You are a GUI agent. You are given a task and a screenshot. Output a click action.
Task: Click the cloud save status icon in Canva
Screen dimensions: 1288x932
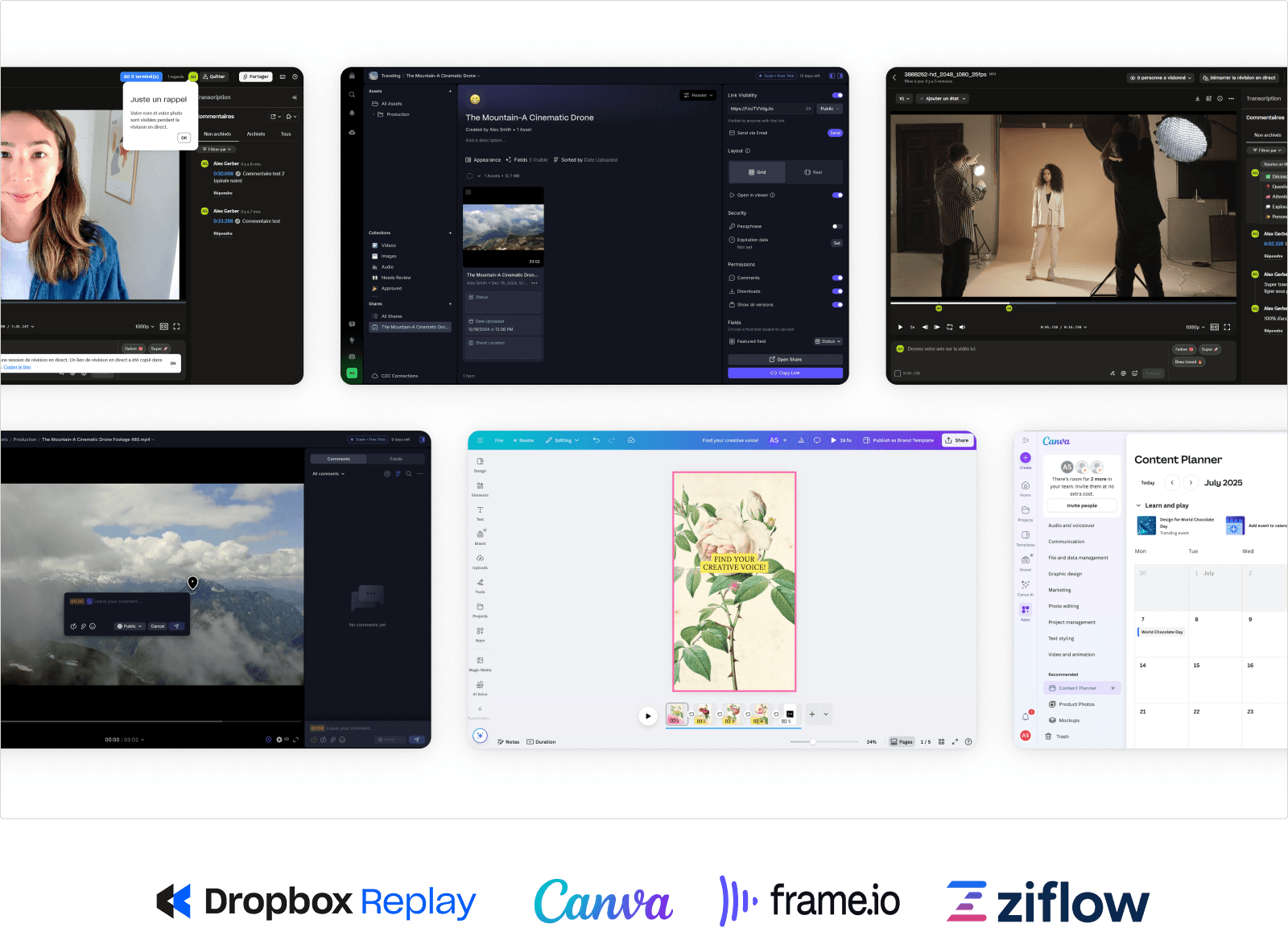tap(631, 440)
